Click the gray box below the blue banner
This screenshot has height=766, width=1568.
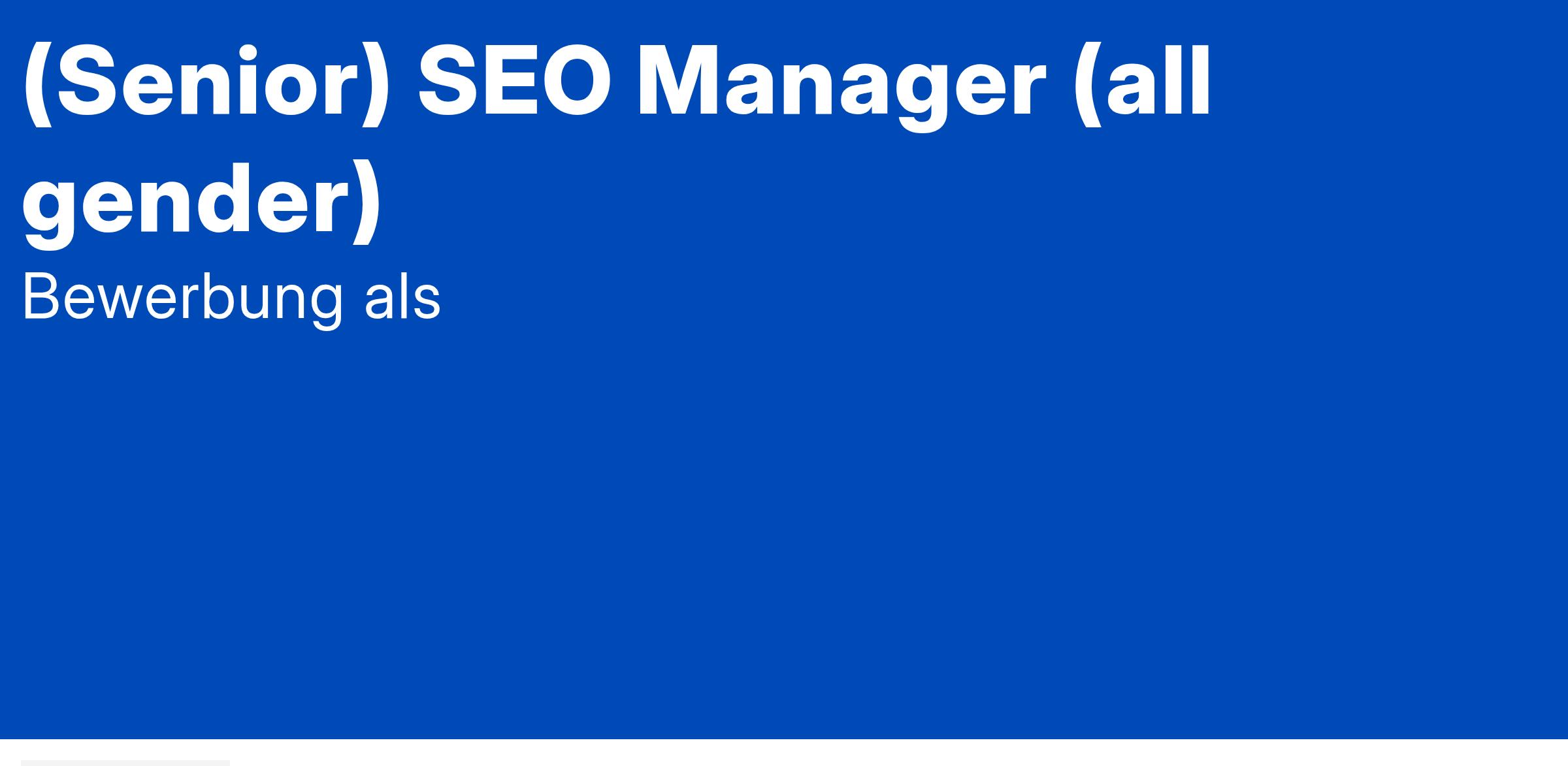coord(125,763)
